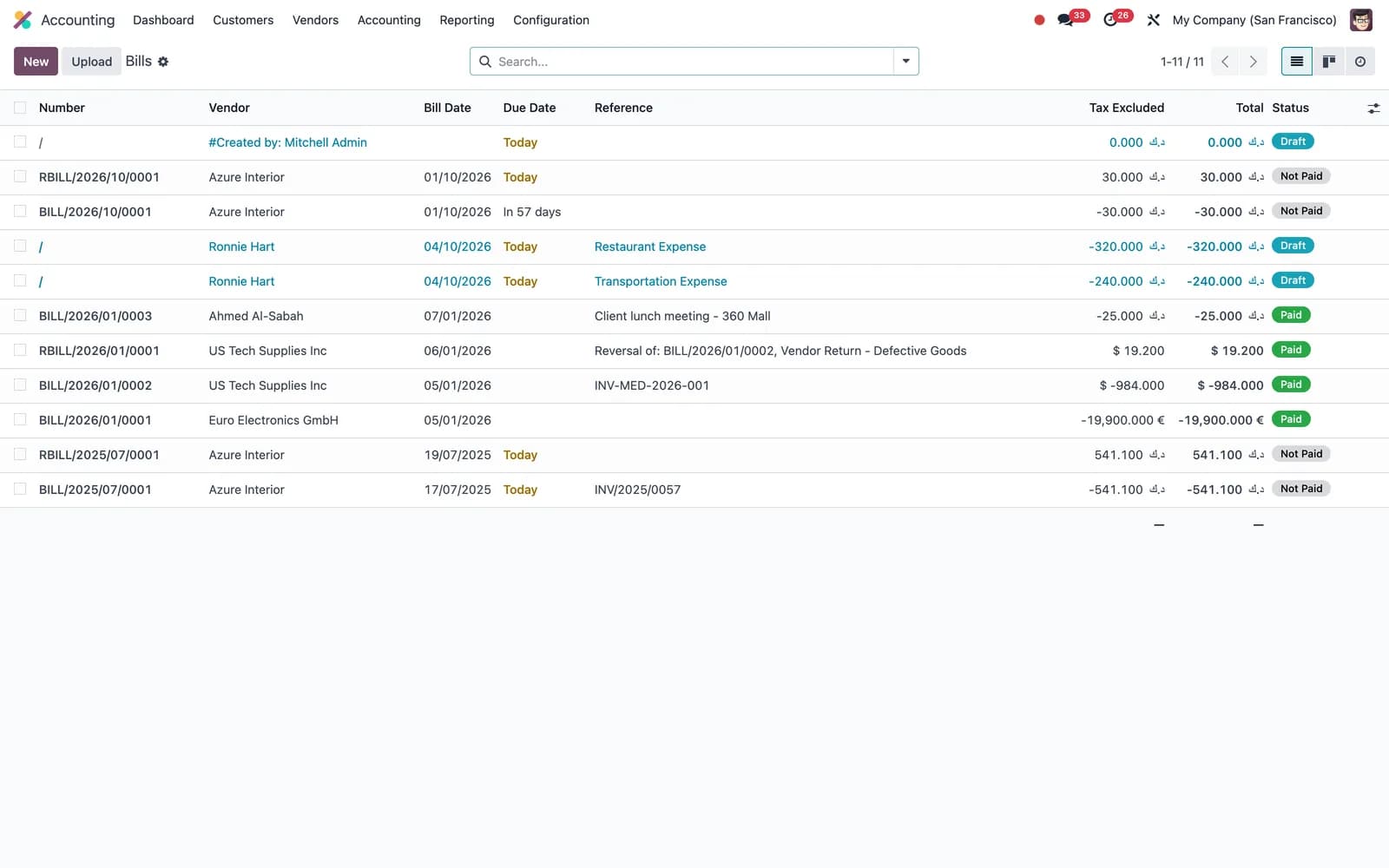Open the Bills gear actions menu

[163, 62]
